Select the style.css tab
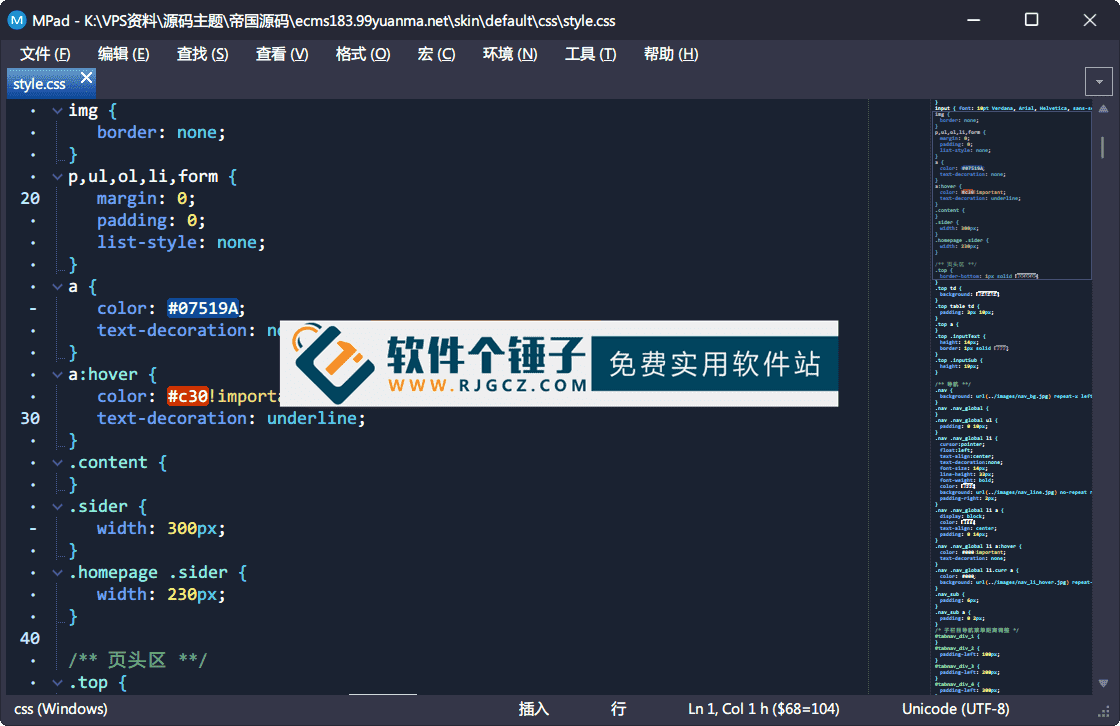The width and height of the screenshot is (1120, 726). [x=42, y=83]
